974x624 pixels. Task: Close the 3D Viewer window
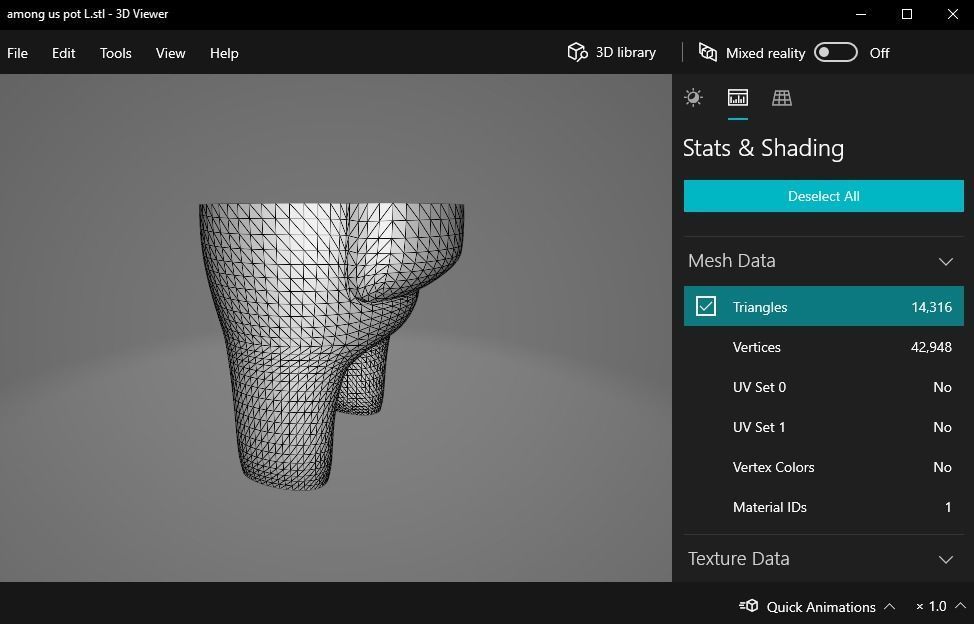pos(952,14)
